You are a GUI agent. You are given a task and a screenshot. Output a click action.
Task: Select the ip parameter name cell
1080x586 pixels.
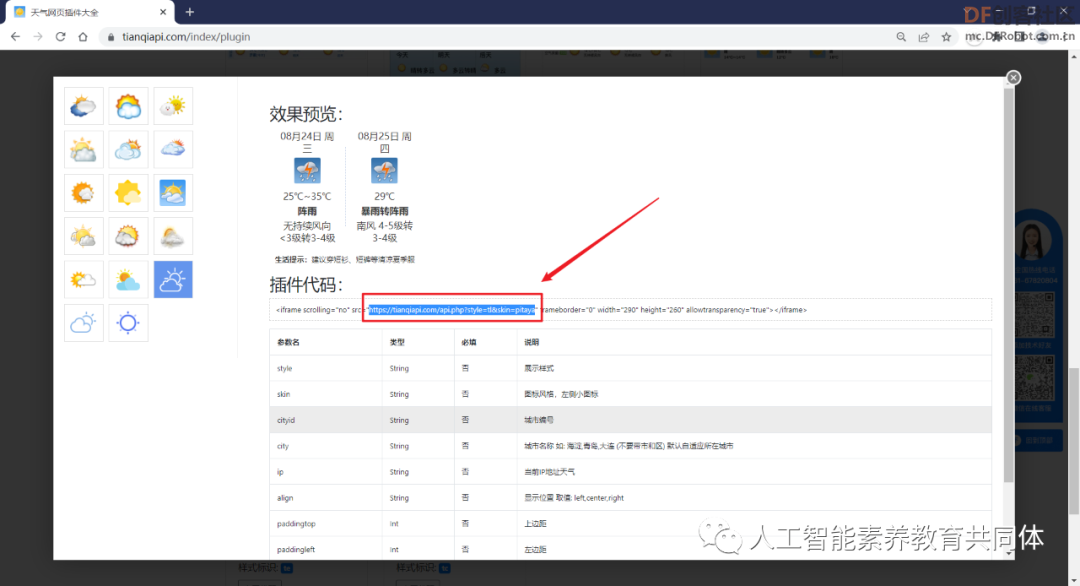pos(280,472)
